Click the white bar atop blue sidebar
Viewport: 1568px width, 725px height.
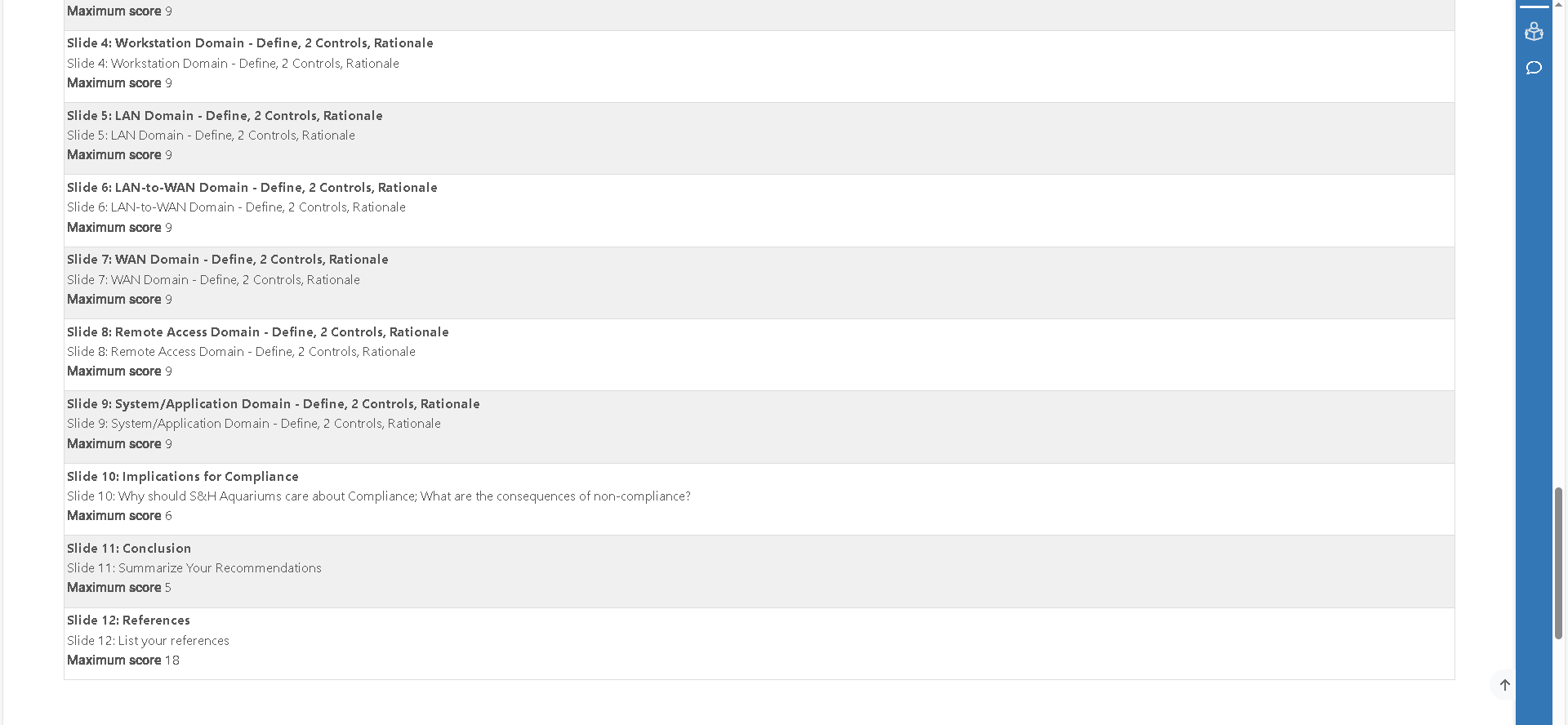1534,7
